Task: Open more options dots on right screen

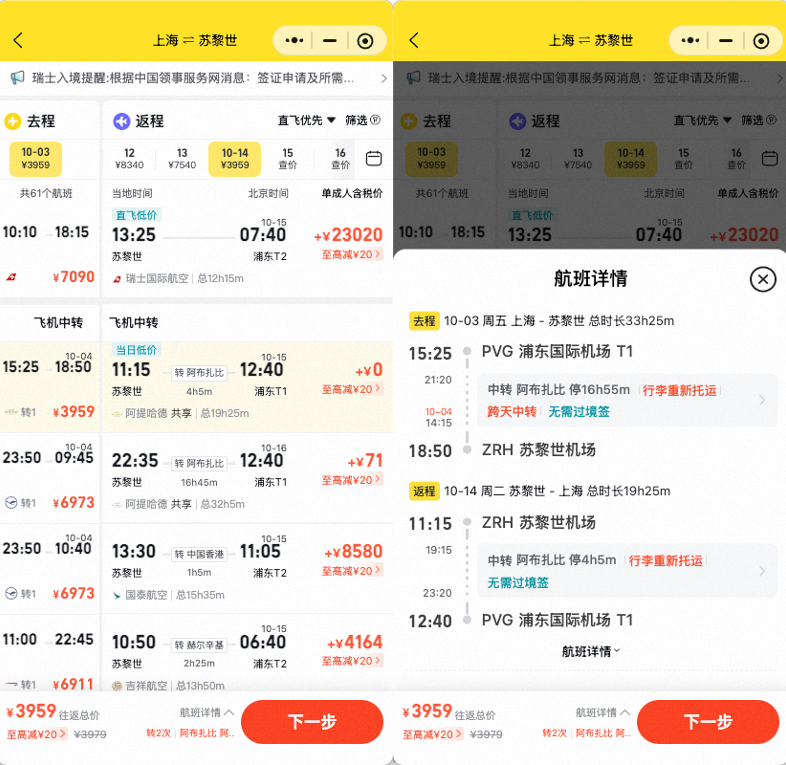Action: pos(690,40)
